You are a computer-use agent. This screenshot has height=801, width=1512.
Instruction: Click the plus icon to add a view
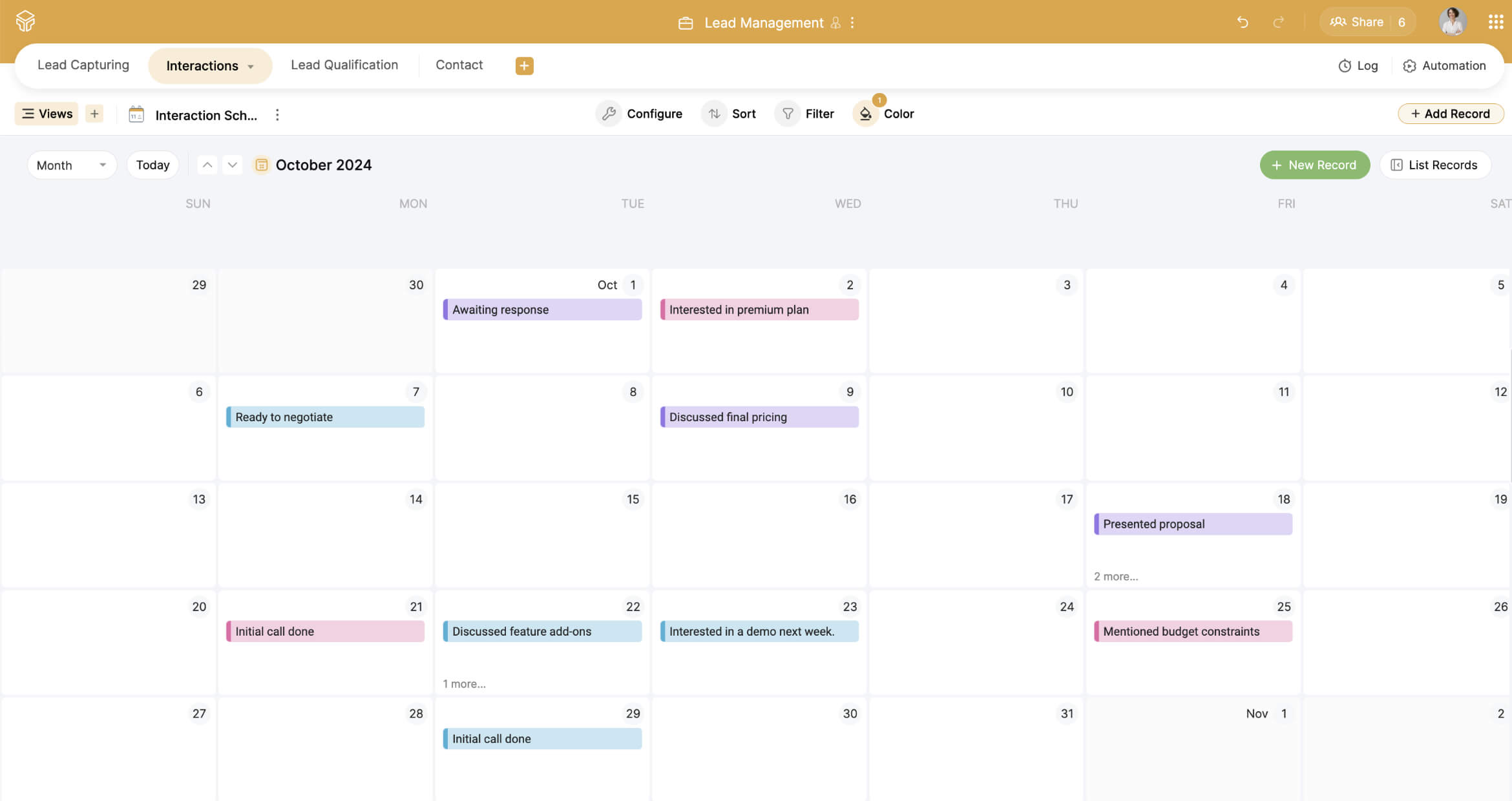pyautogui.click(x=94, y=113)
